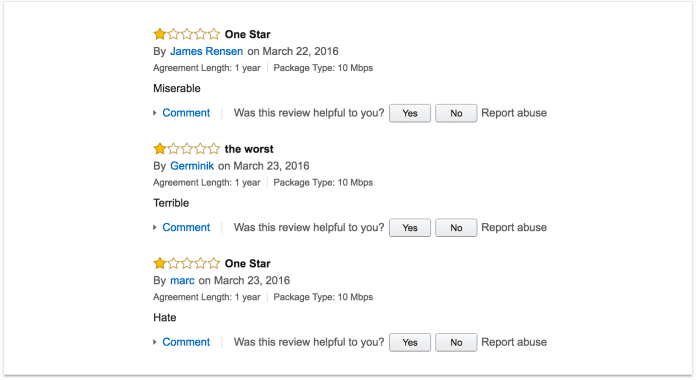This screenshot has height=380, width=696.
Task: Expand Comment arrow under 'Terrible' review
Action: point(155,228)
